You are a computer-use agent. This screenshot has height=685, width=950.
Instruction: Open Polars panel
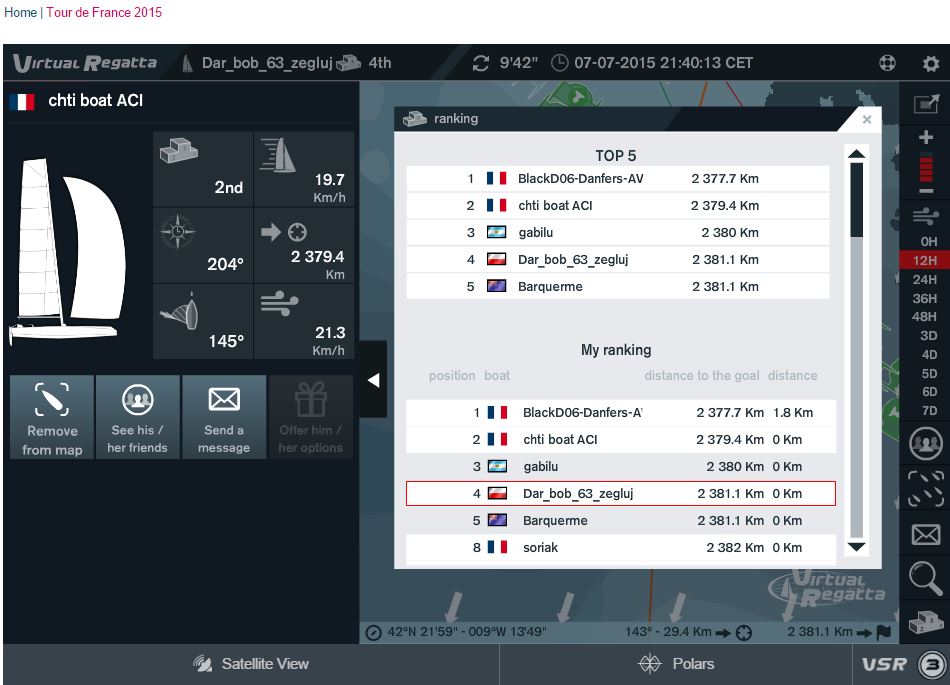point(676,664)
